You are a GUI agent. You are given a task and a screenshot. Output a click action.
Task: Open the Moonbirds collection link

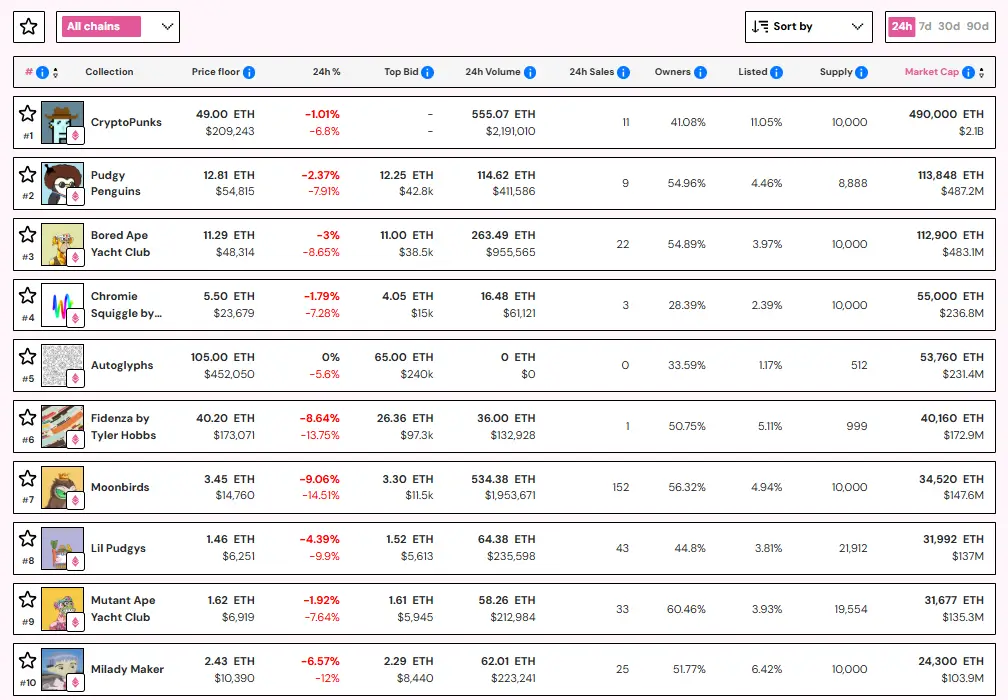120,487
